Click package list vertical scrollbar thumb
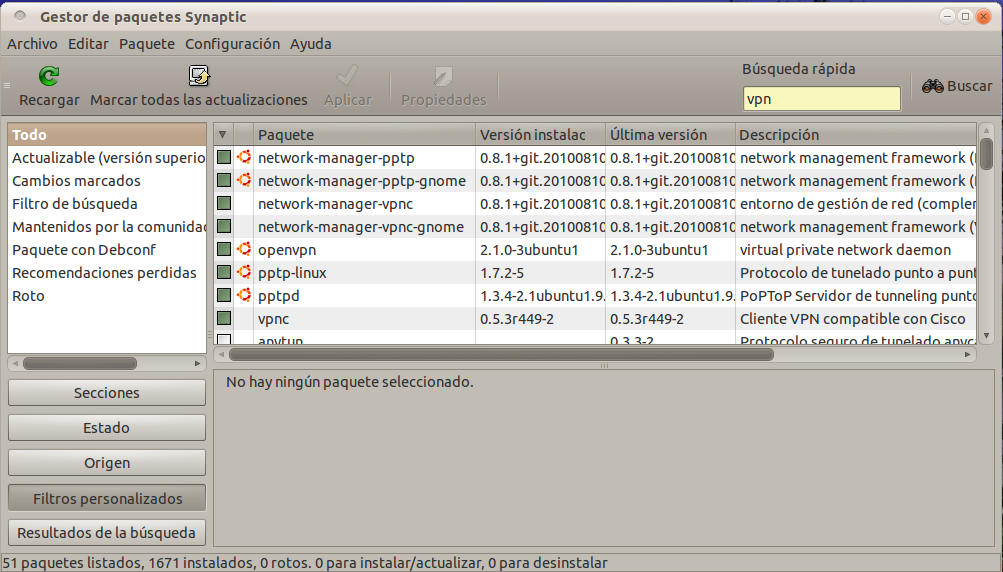The width and height of the screenshot is (1003, 572). point(986,154)
